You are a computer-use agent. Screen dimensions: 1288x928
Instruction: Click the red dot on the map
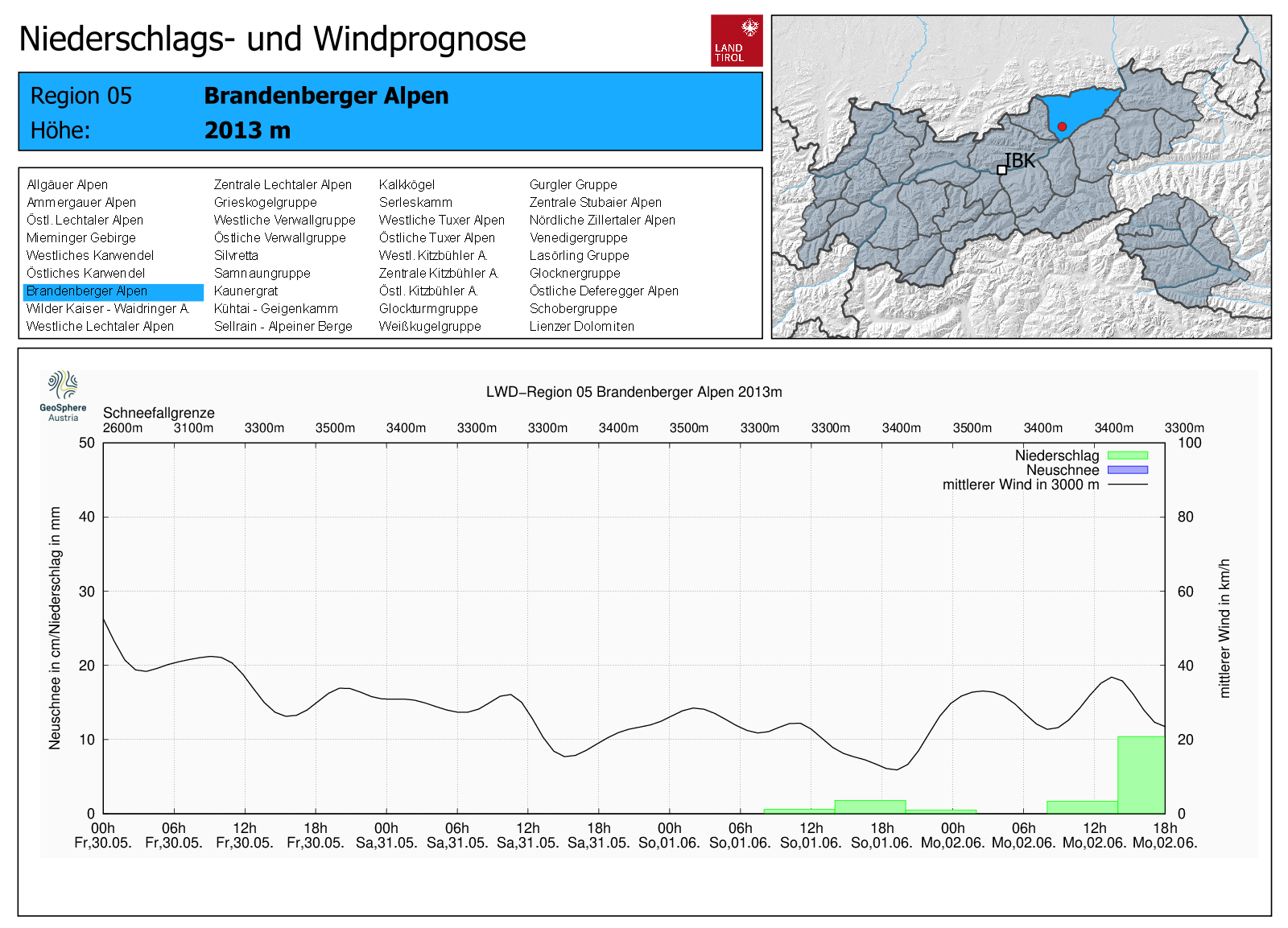click(x=1062, y=126)
